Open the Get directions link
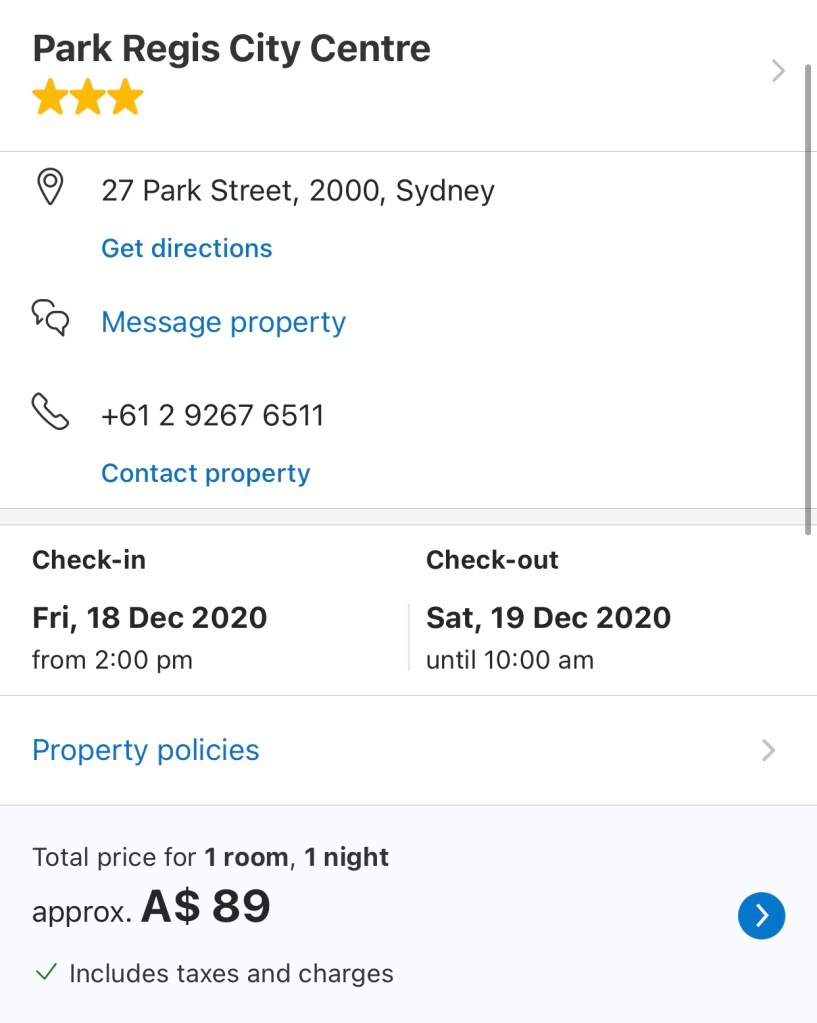The height and width of the screenshot is (1023, 817). (x=187, y=248)
